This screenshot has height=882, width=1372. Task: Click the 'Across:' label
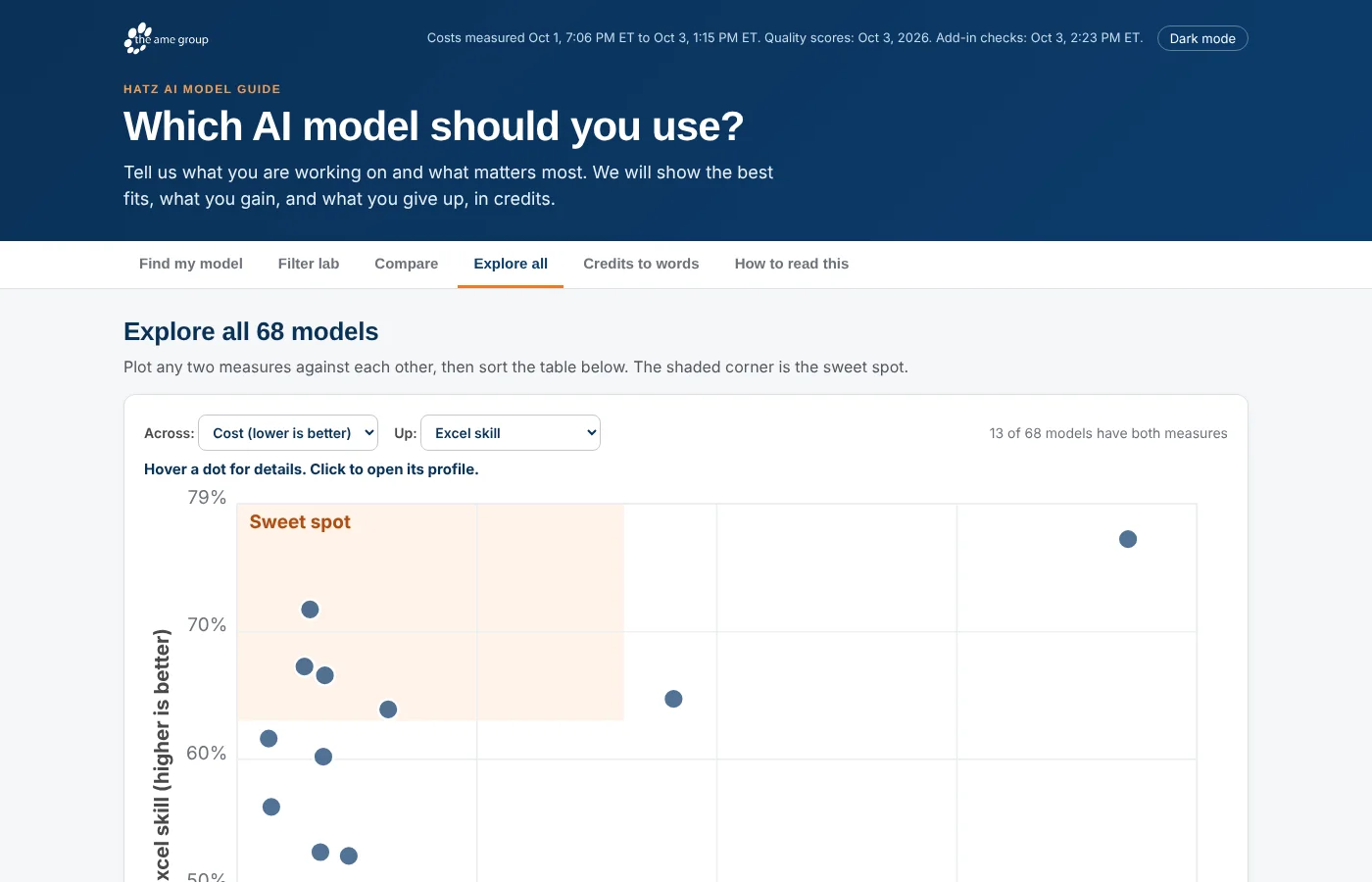tap(170, 433)
